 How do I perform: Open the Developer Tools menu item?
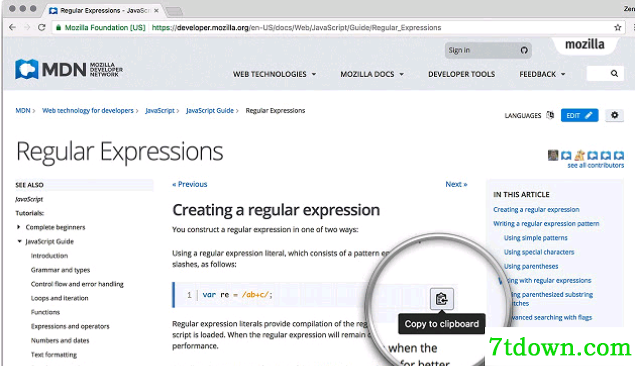[461, 74]
